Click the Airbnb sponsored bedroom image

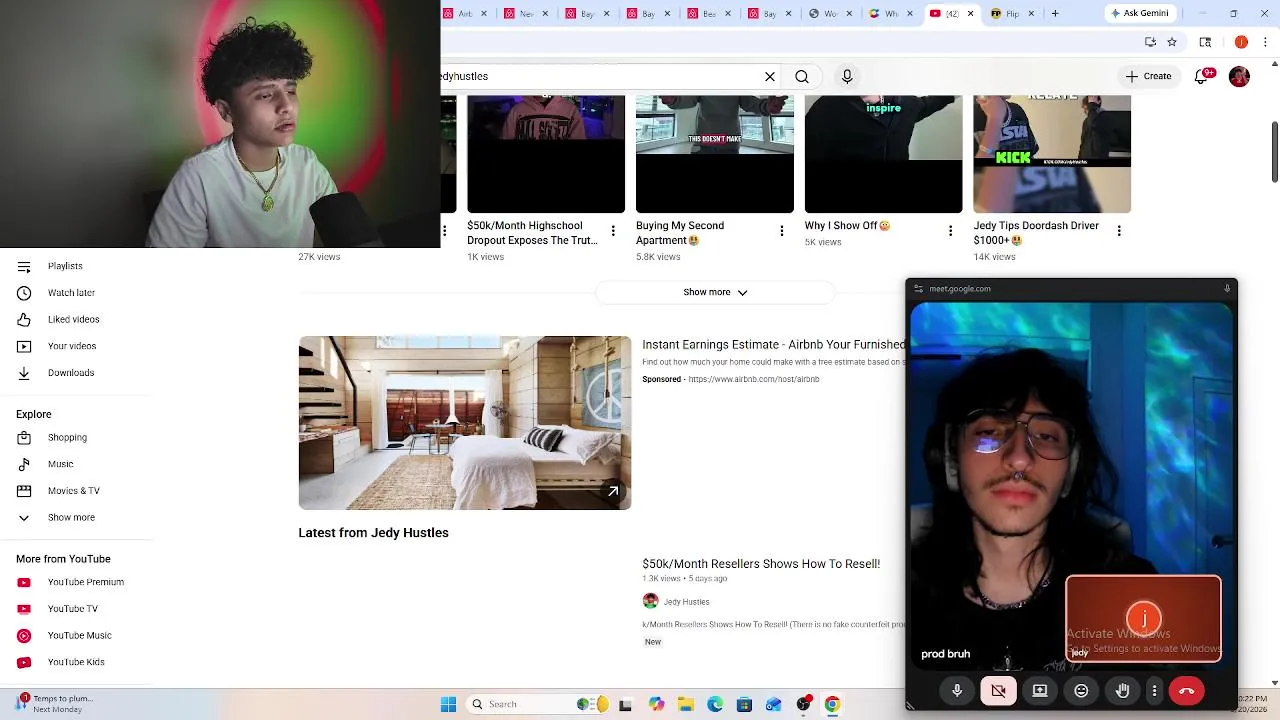tap(465, 423)
